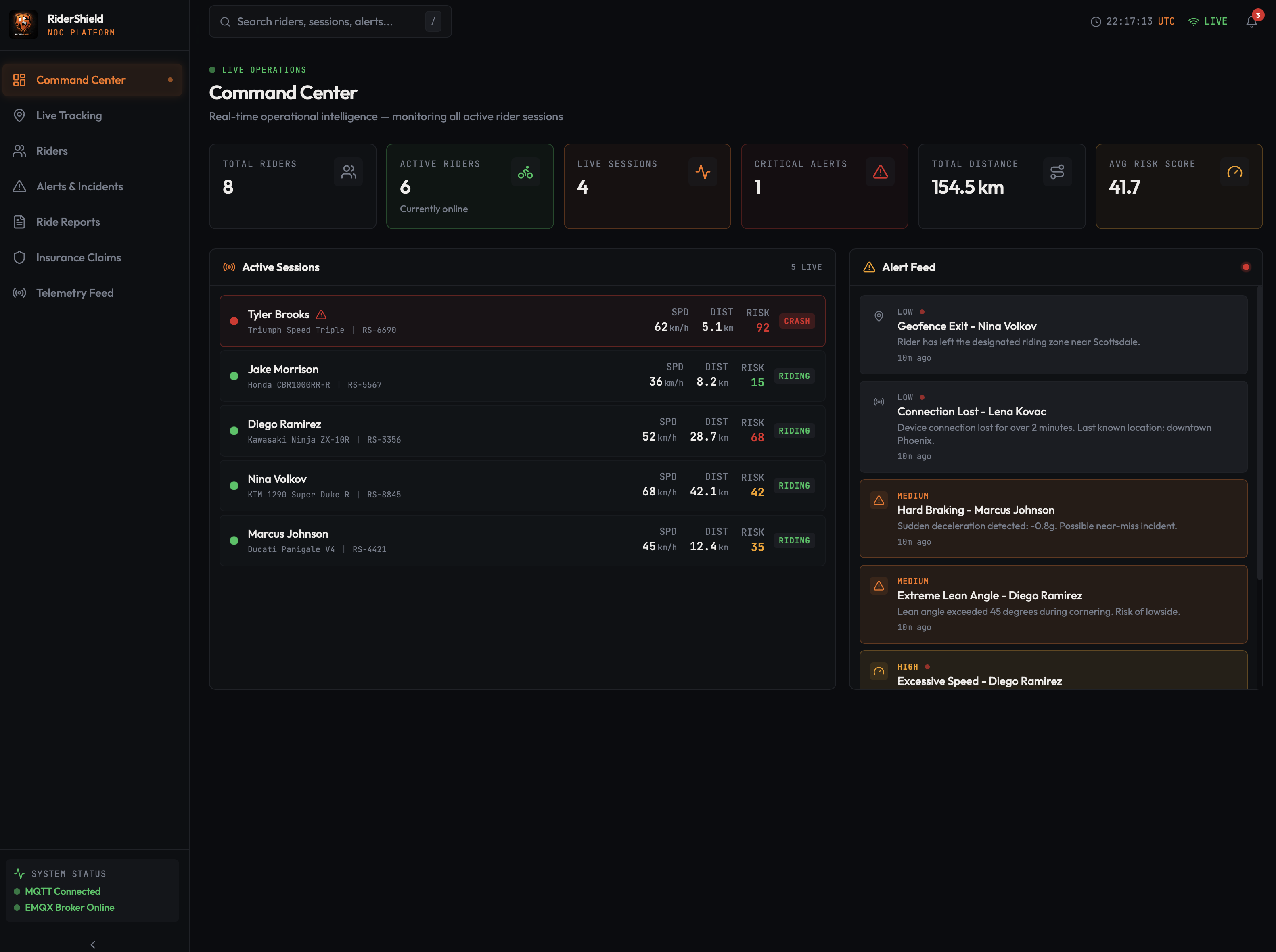This screenshot has height=952, width=1276.
Task: Toggle the LIVE connection indicator
Action: click(x=1209, y=21)
